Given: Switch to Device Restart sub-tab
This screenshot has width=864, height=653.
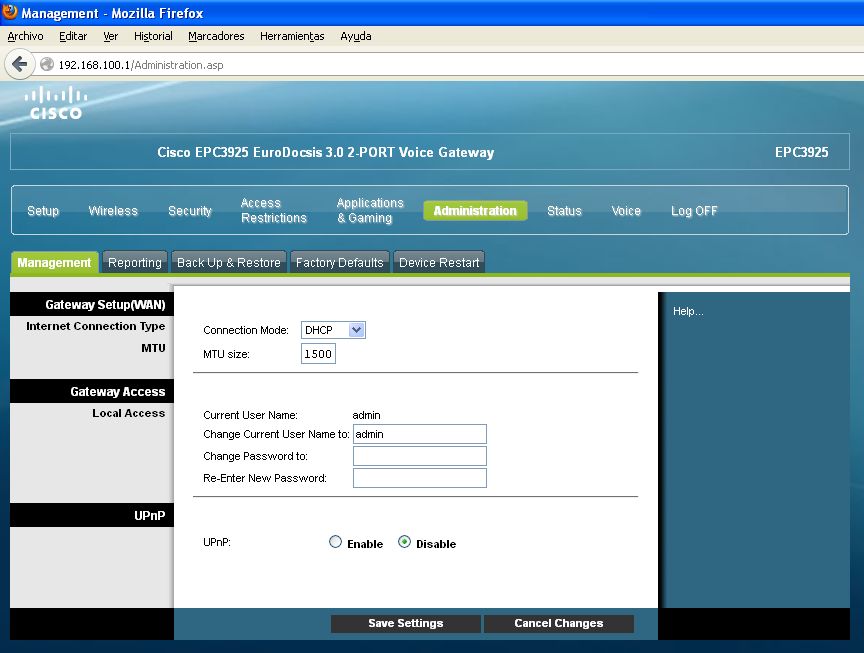Looking at the screenshot, I should coord(439,262).
